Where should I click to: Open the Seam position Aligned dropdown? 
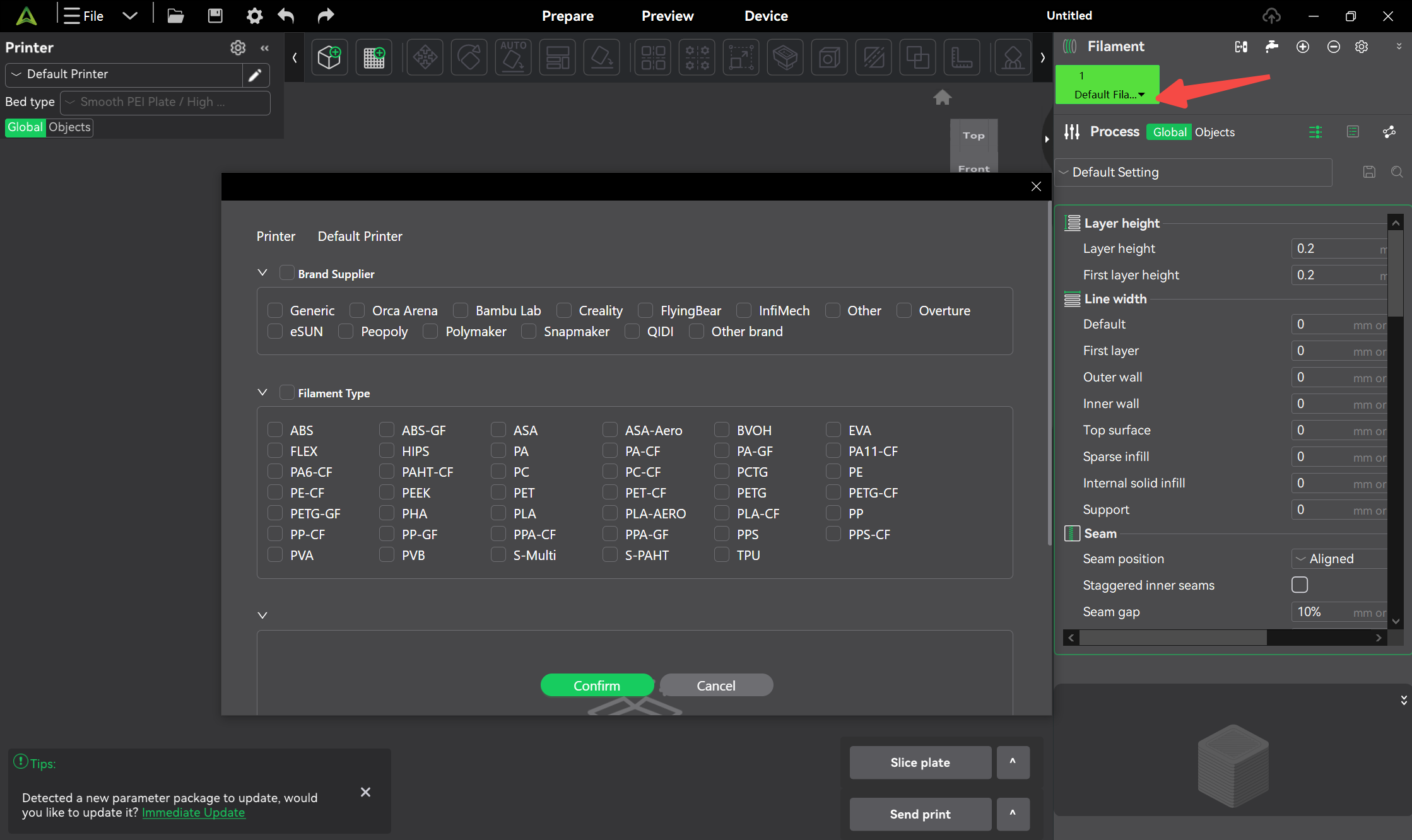pos(1339,559)
